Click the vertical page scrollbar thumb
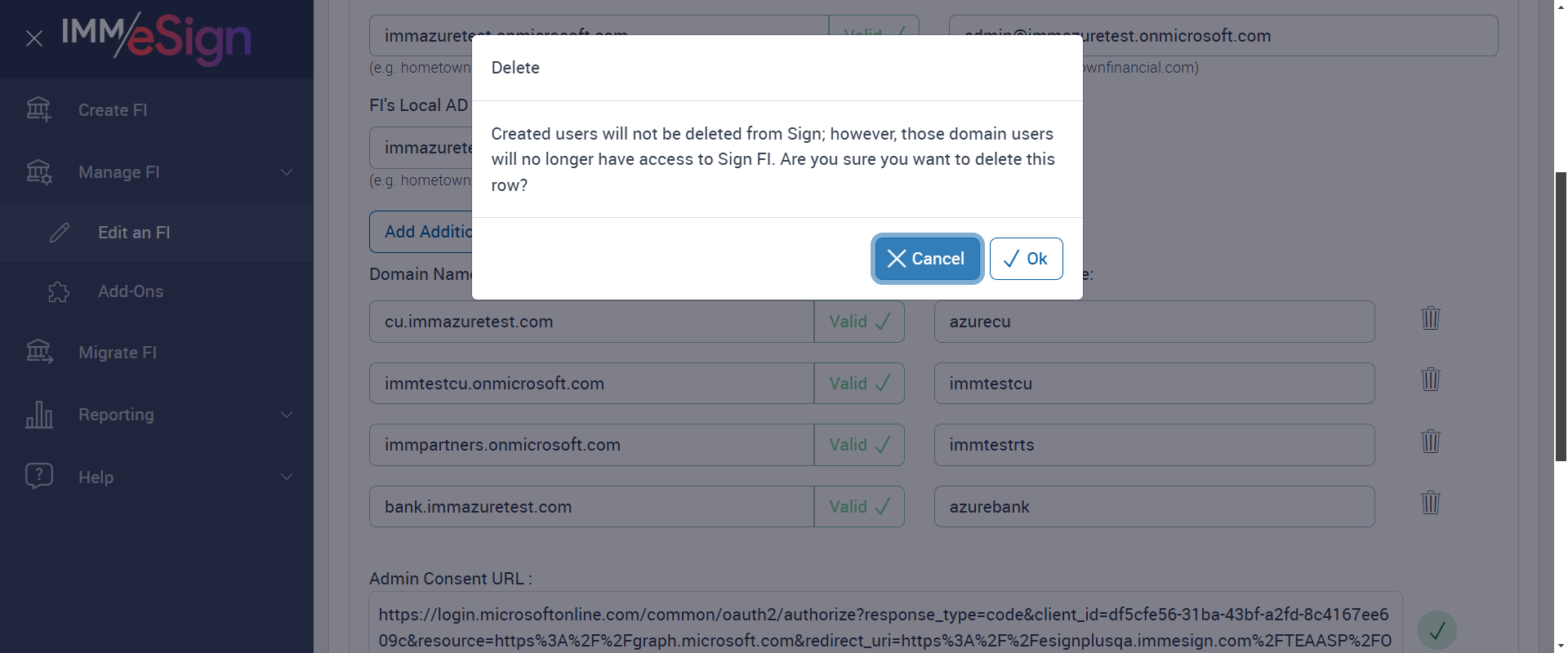 point(1561,317)
